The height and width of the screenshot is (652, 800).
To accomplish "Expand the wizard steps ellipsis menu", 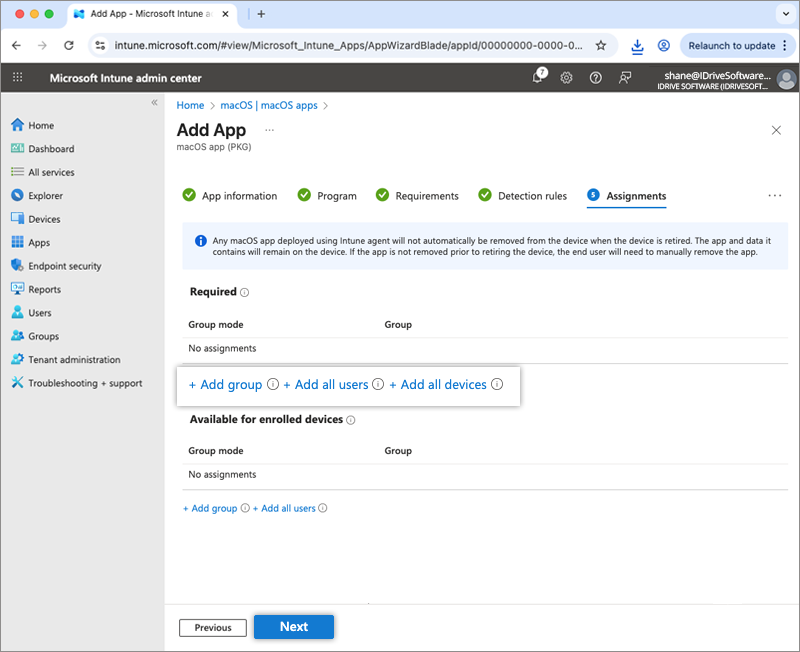I will tap(774, 196).
